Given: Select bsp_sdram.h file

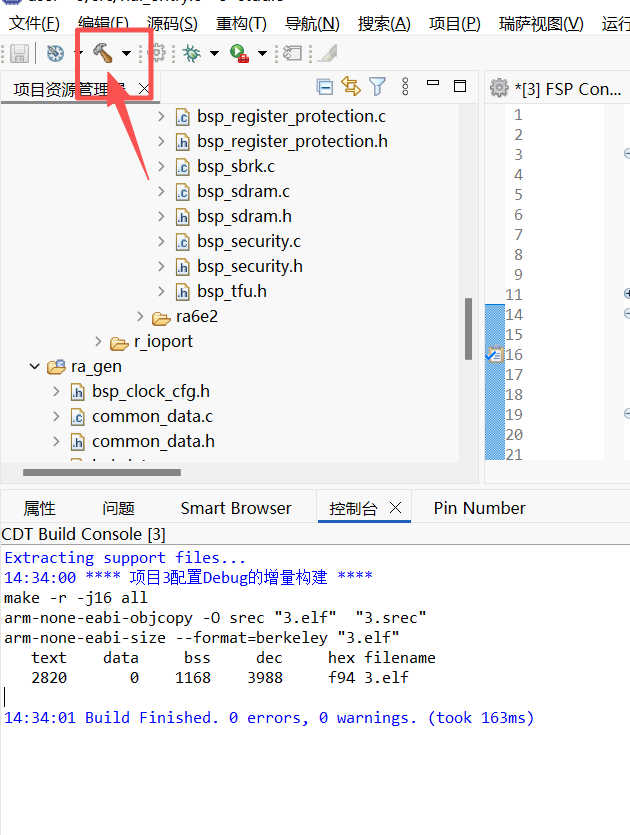Looking at the screenshot, I should 244,216.
